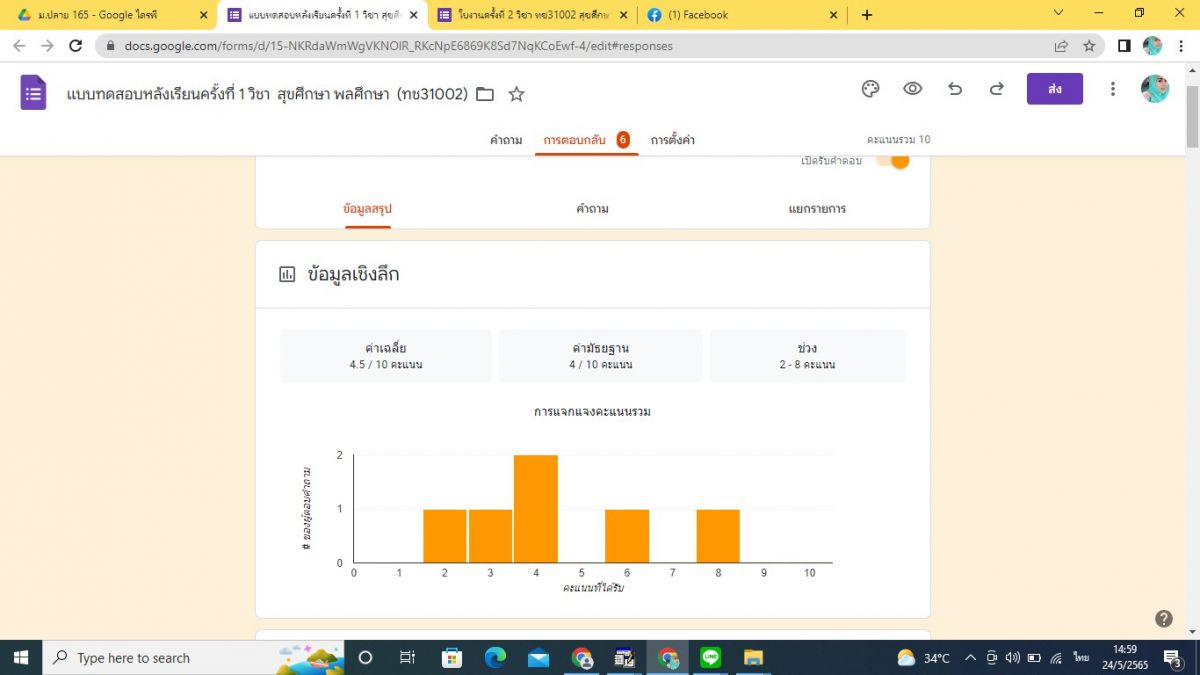Click the undo arrow icon
Image resolution: width=1200 pixels, height=675 pixels.
(x=955, y=89)
